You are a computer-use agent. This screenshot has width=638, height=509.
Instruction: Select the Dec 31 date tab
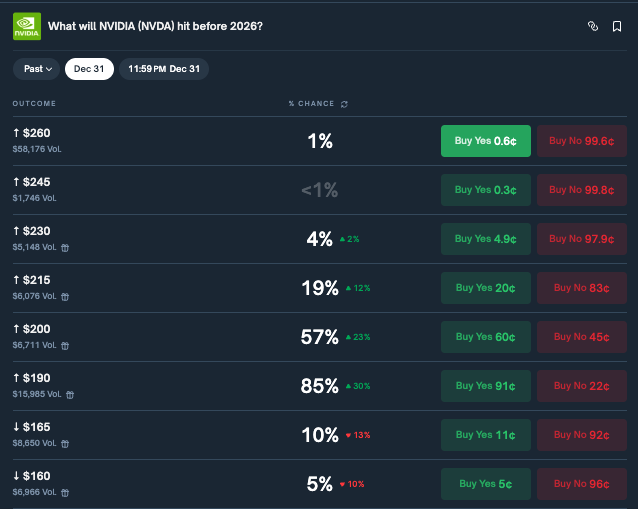pos(89,69)
